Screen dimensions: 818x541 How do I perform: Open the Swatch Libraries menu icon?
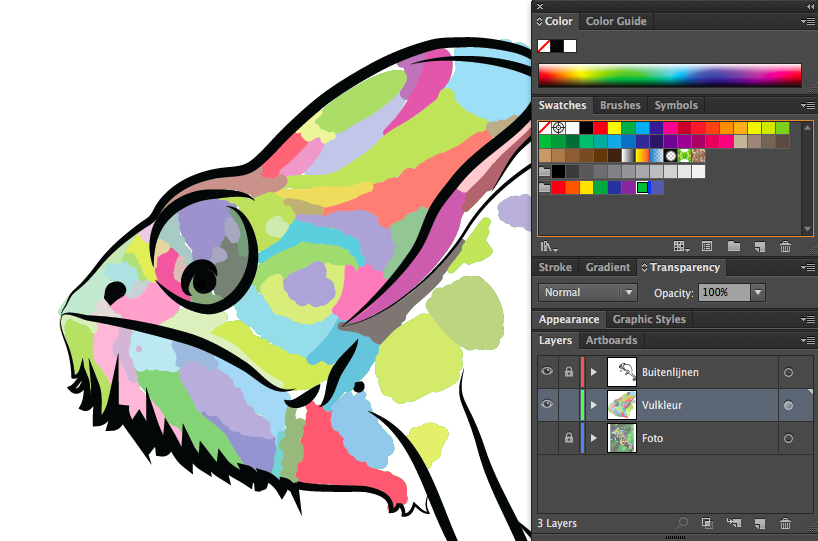click(548, 246)
